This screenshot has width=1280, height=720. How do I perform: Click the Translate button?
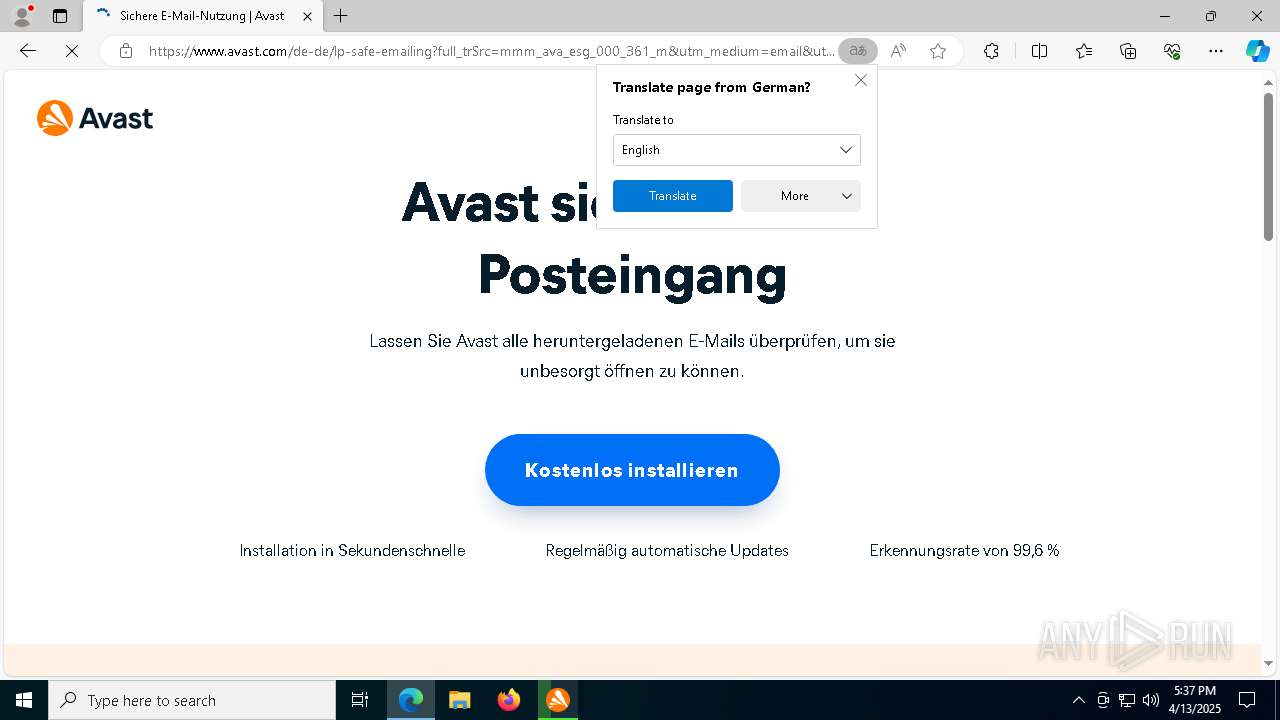tap(673, 196)
